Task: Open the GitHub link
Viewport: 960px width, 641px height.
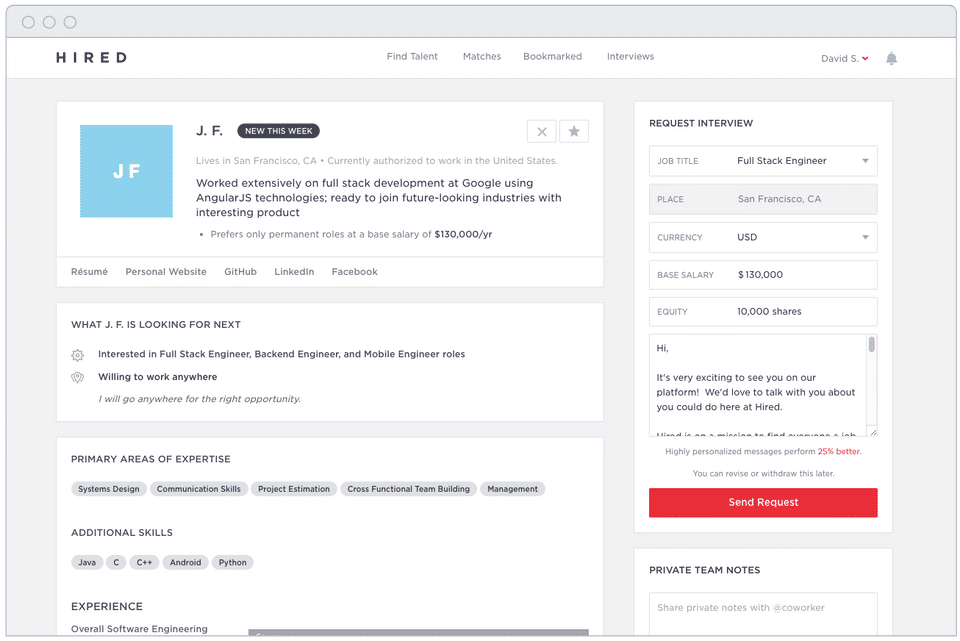Action: 240,272
